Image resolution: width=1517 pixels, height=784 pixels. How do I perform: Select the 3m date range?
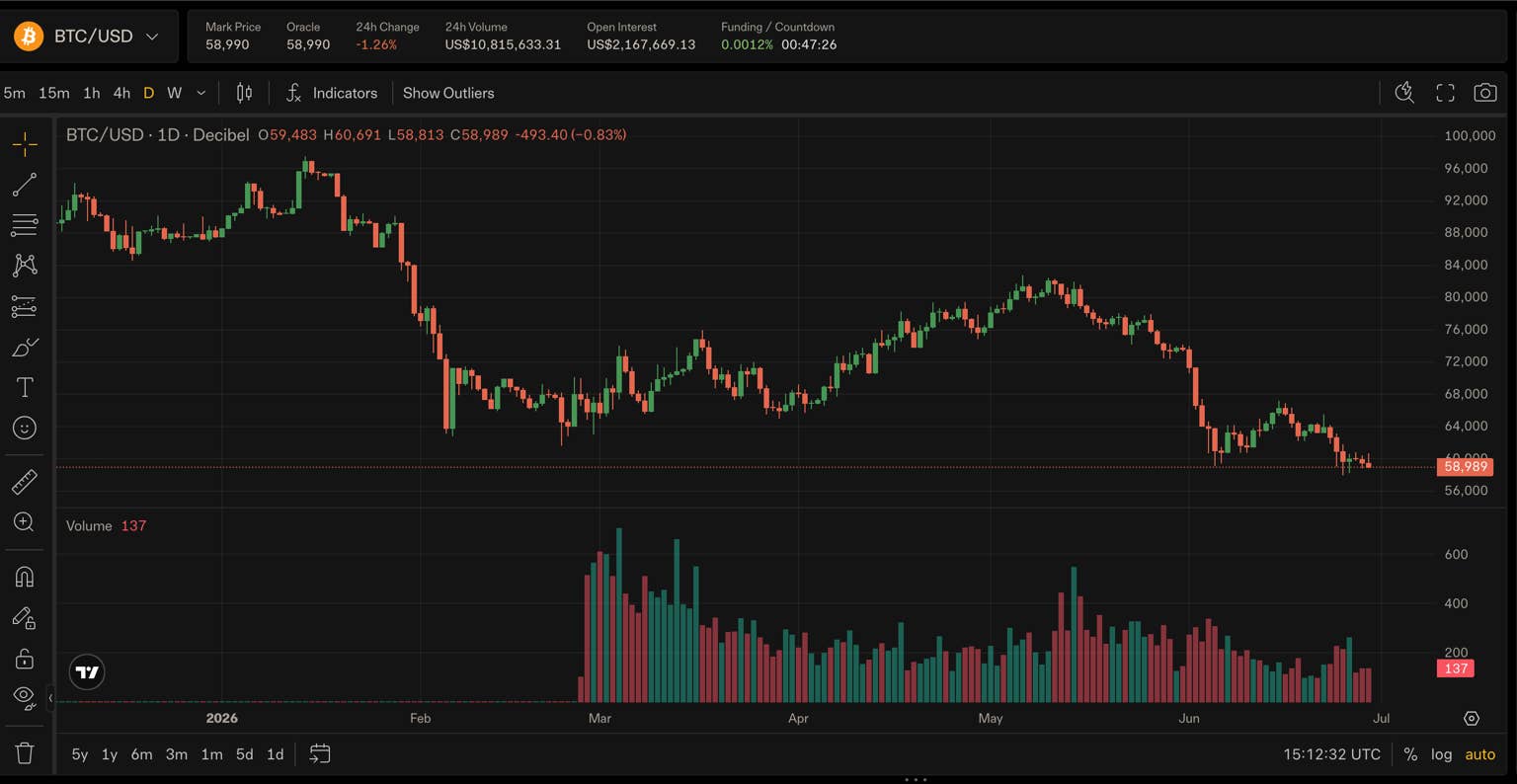[x=177, y=754]
